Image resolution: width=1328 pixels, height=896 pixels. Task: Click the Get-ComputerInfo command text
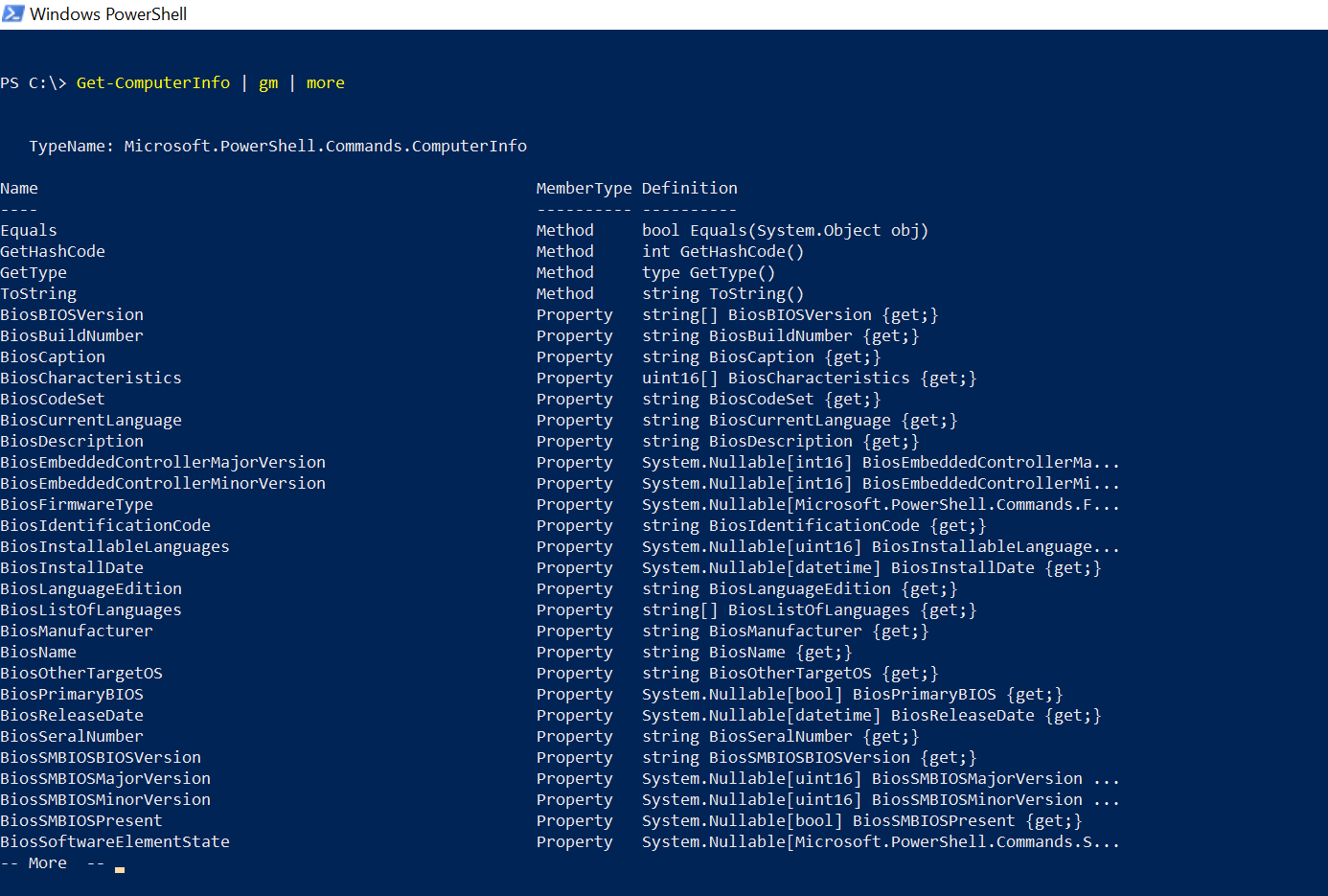(152, 82)
